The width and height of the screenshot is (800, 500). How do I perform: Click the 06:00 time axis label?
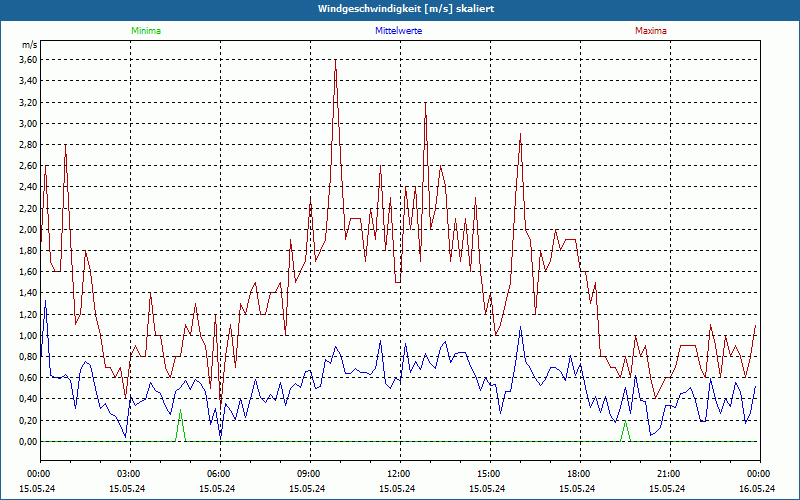coord(220,474)
